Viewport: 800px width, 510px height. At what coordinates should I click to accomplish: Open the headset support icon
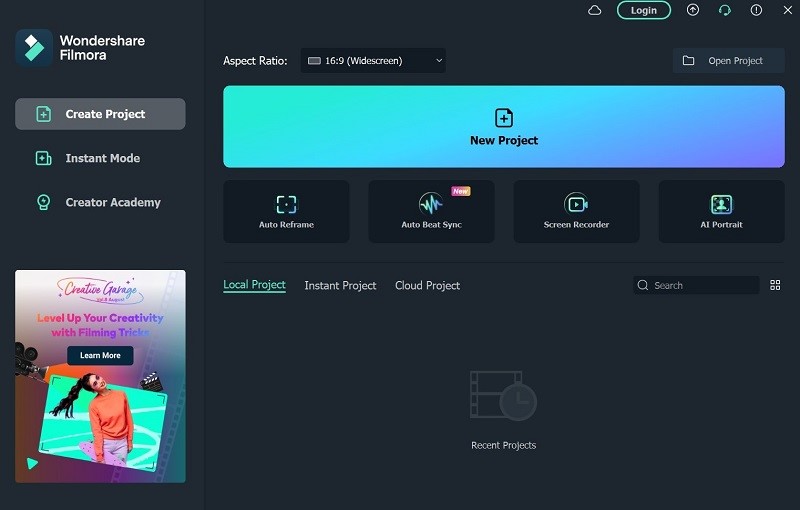point(725,10)
